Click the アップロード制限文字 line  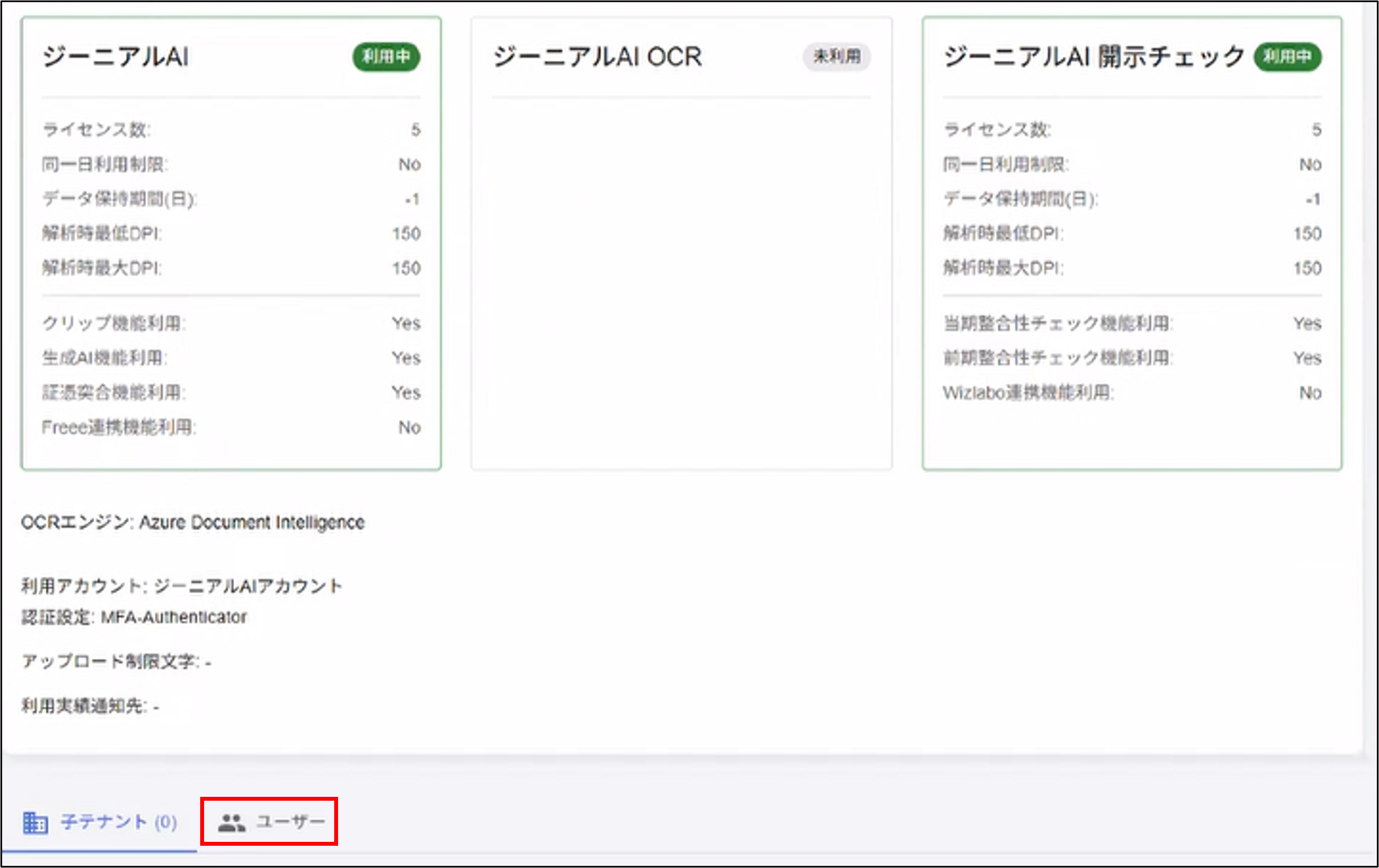tap(116, 662)
